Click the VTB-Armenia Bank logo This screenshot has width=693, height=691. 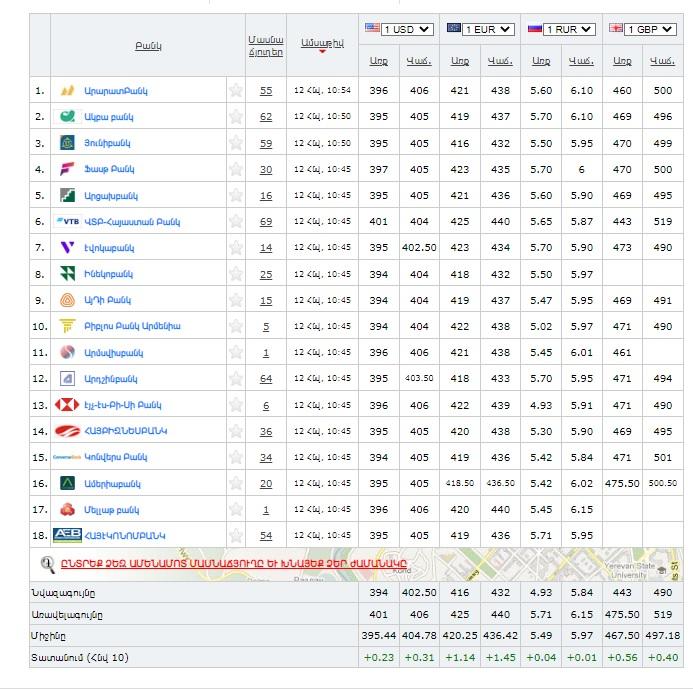(68, 221)
